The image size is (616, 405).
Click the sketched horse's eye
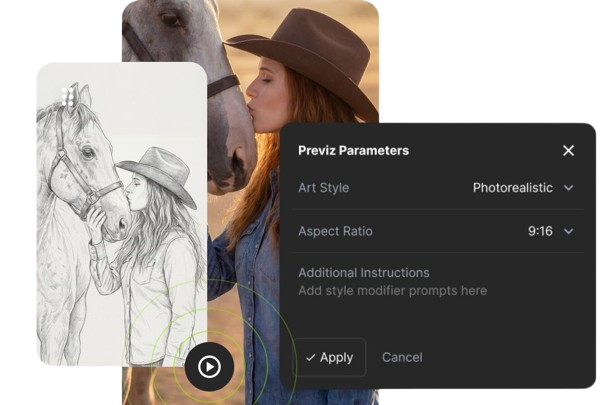point(86,153)
